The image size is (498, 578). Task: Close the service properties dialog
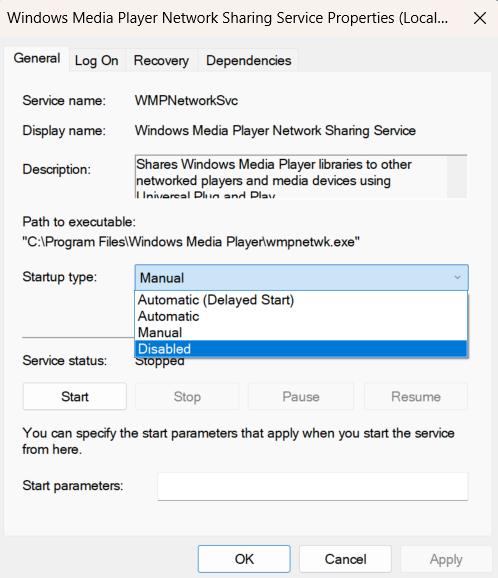click(x=480, y=18)
